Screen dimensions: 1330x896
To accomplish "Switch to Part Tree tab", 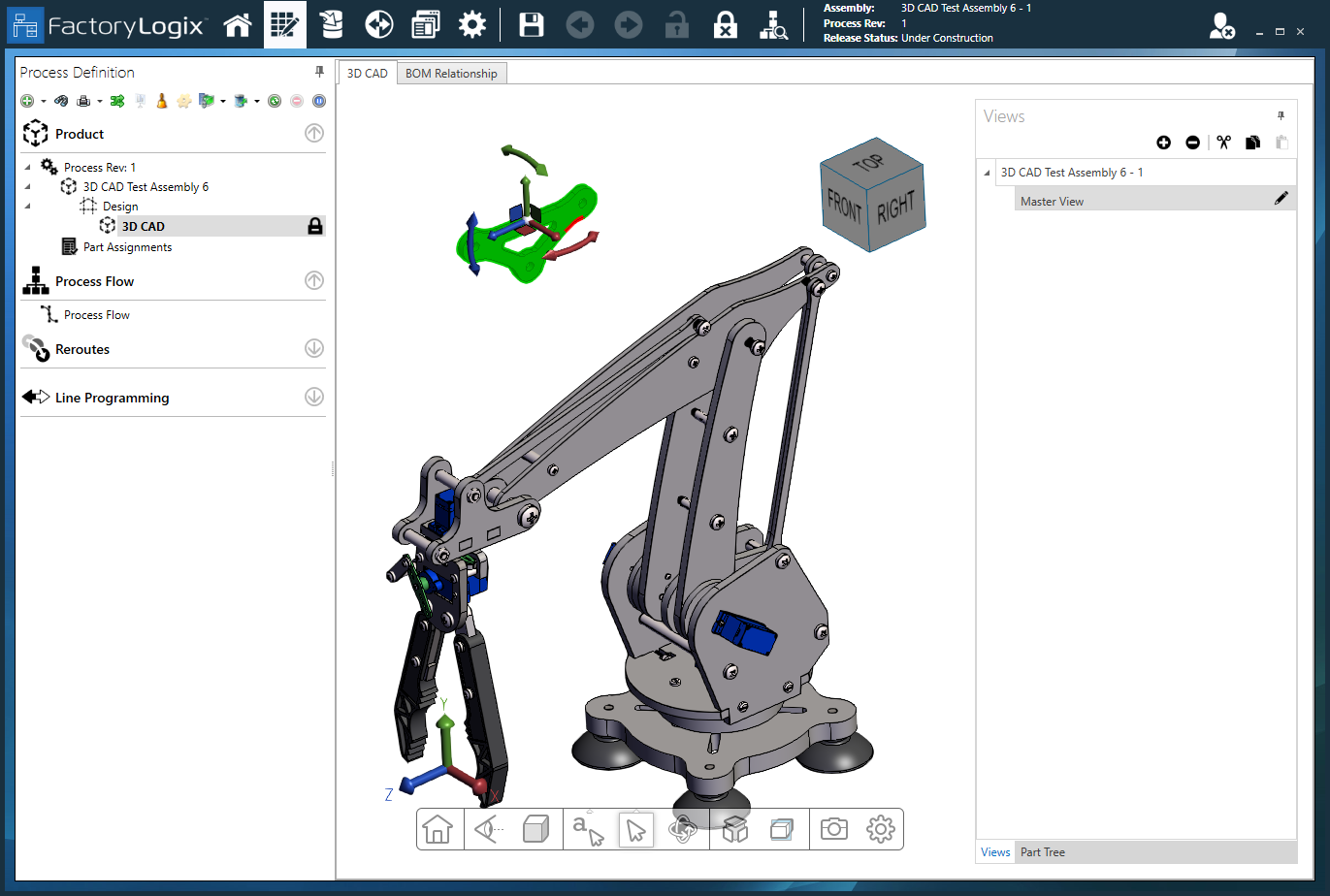I will coord(1042,852).
